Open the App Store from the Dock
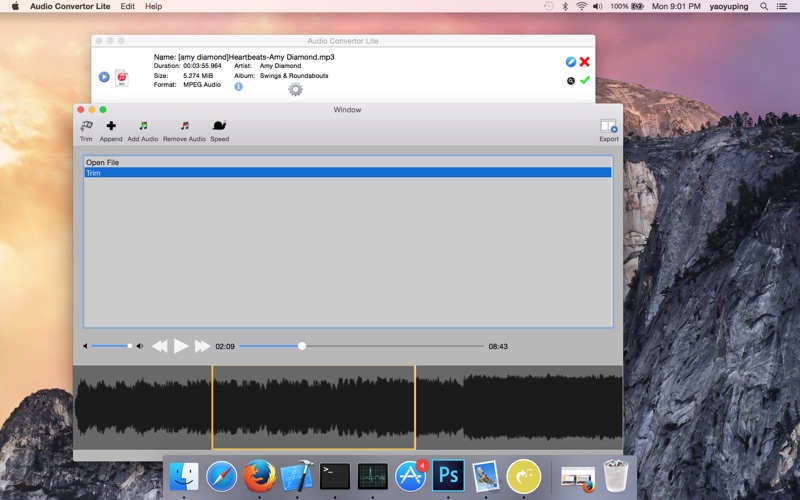The width and height of the screenshot is (800, 500). 411,476
